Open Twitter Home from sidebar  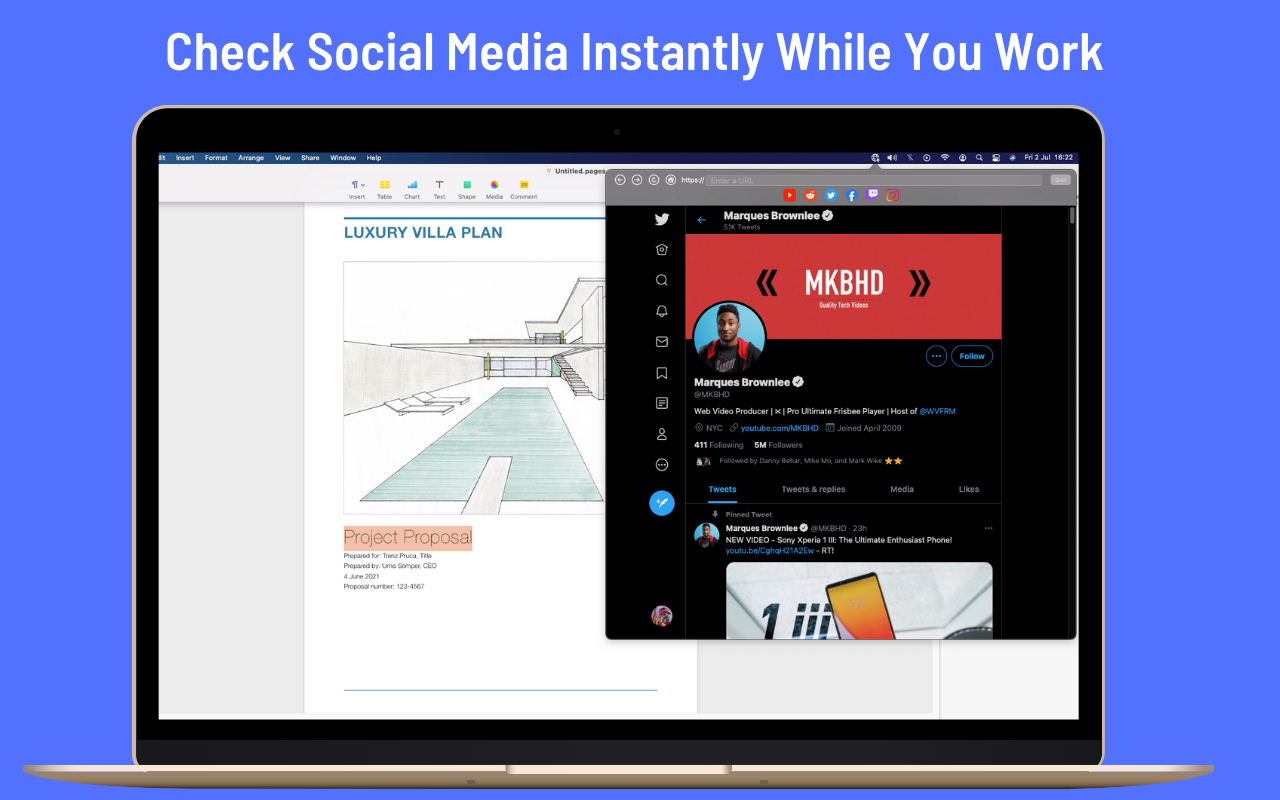(662, 250)
